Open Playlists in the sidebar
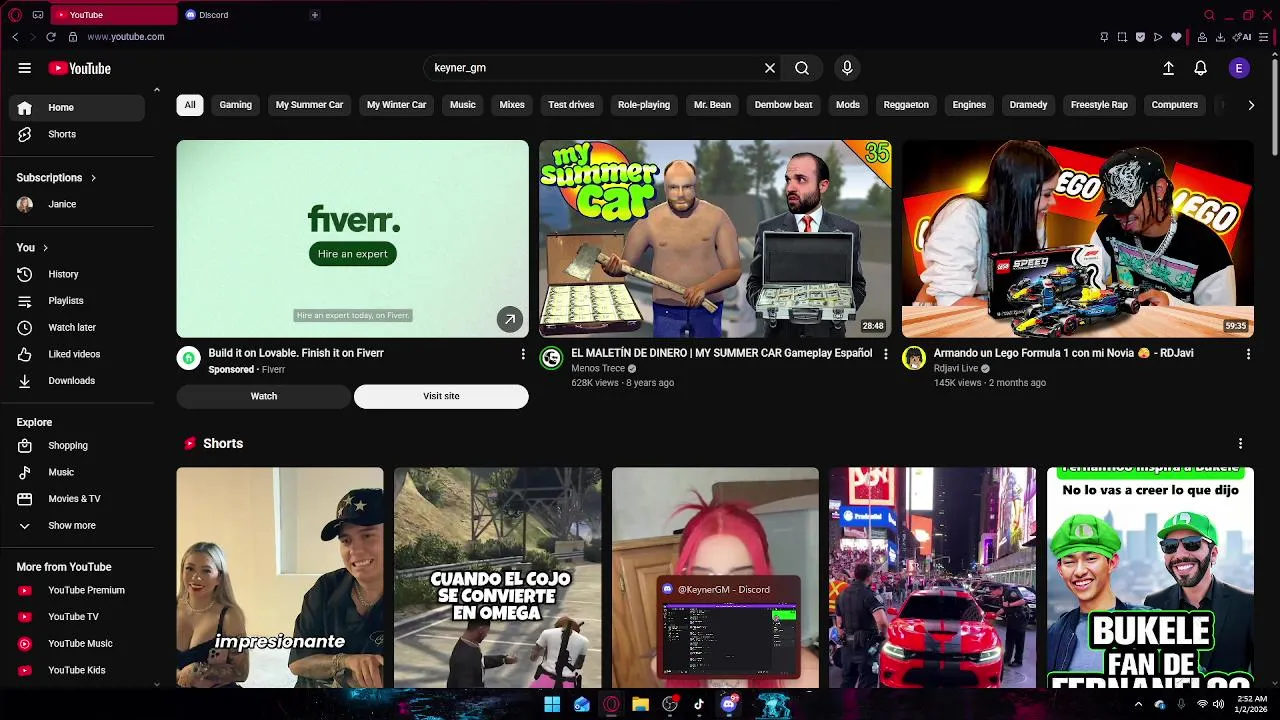Image resolution: width=1280 pixels, height=720 pixels. click(x=76, y=301)
